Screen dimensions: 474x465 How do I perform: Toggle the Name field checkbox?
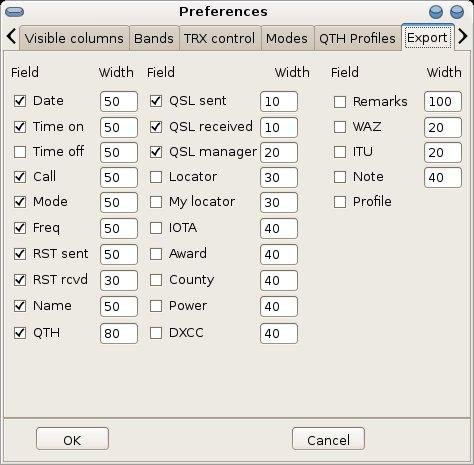(20, 306)
